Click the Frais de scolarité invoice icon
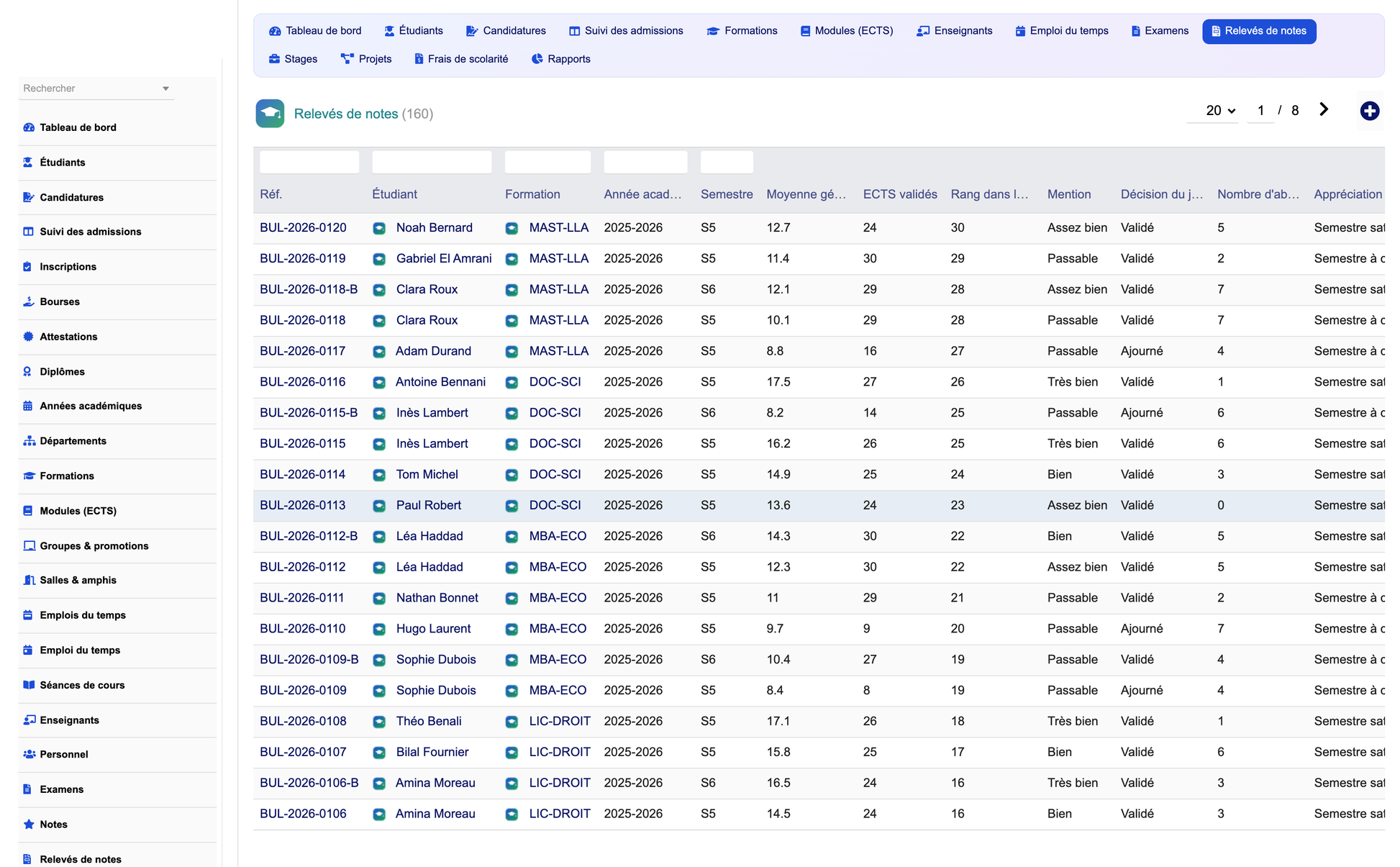This screenshot has height=867, width=1400. 419,59
